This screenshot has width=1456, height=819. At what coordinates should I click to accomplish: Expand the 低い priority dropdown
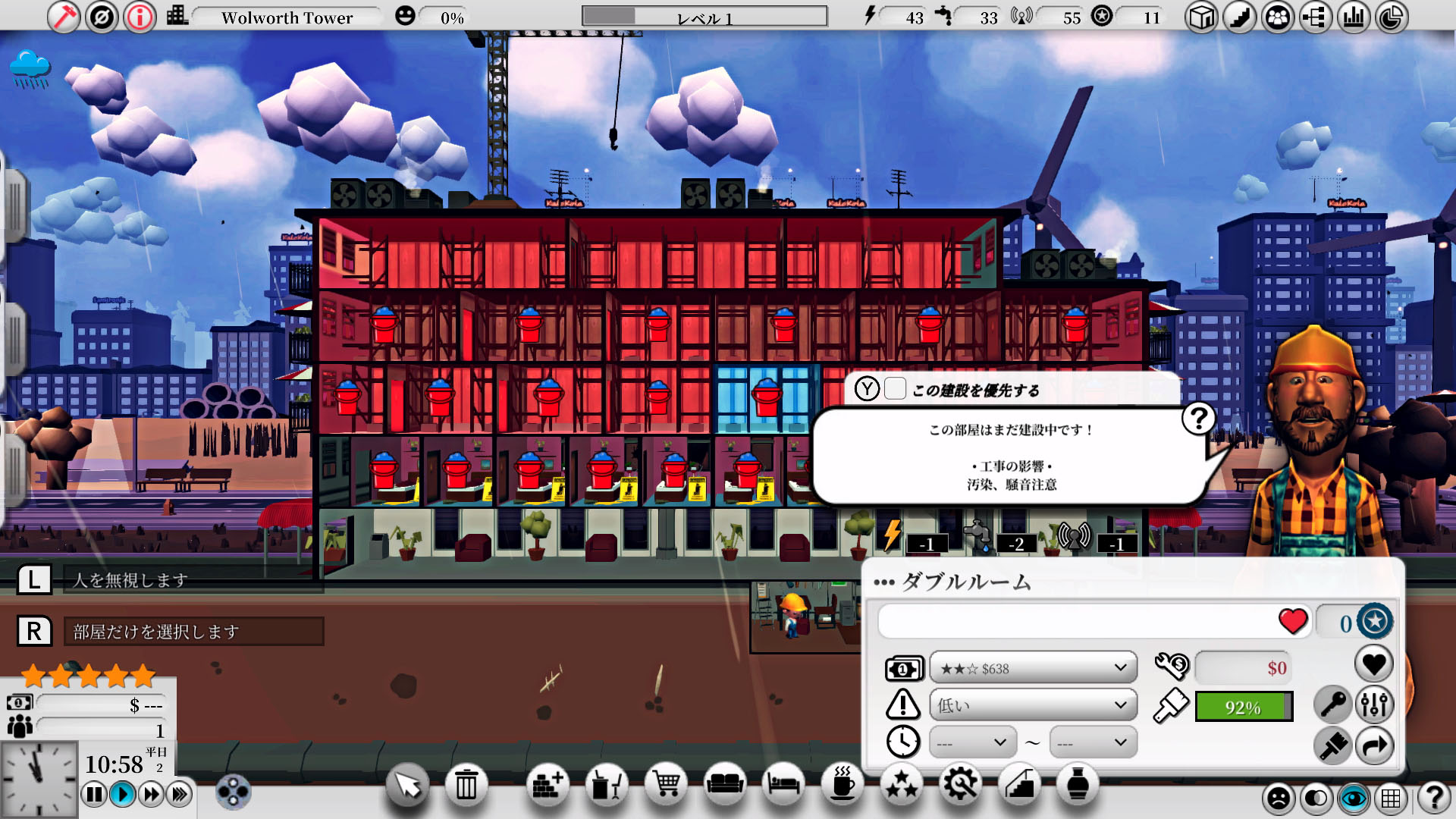[1033, 705]
